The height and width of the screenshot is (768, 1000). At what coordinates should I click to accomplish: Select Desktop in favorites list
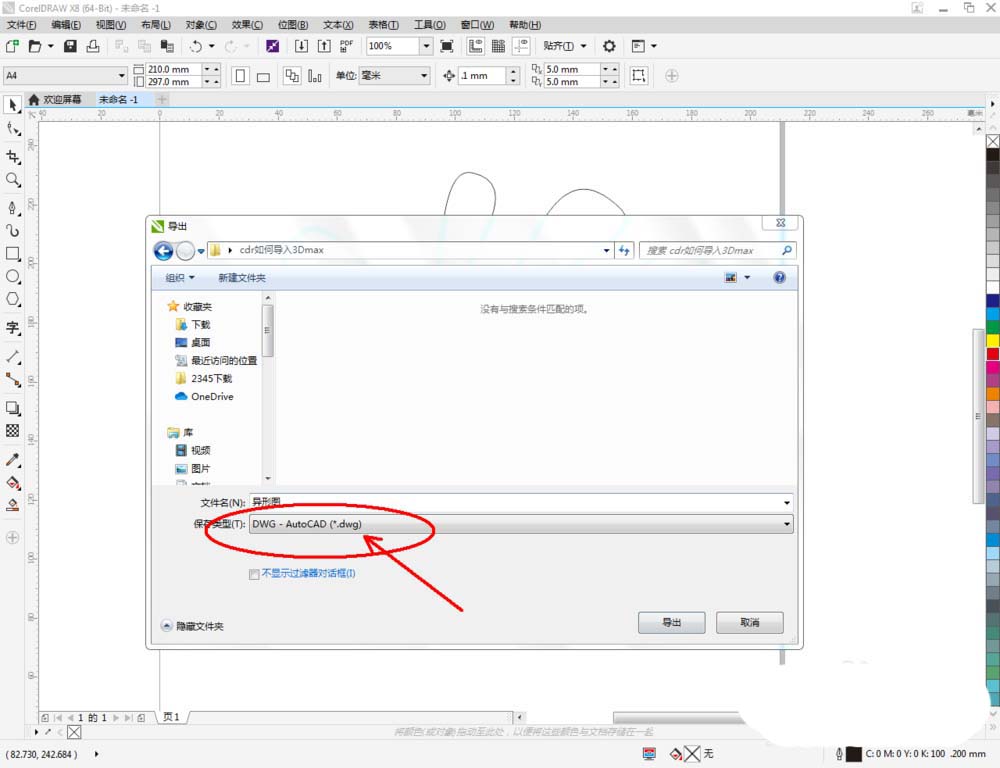pos(193,343)
